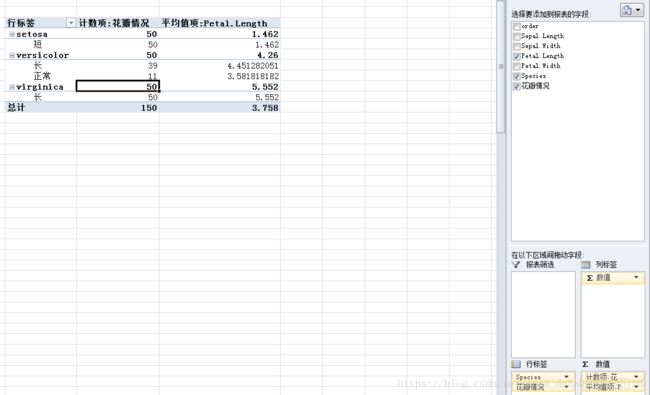650x395 pixels.
Task: Select the virginica bold average cell 5.552
Action: coord(220,87)
